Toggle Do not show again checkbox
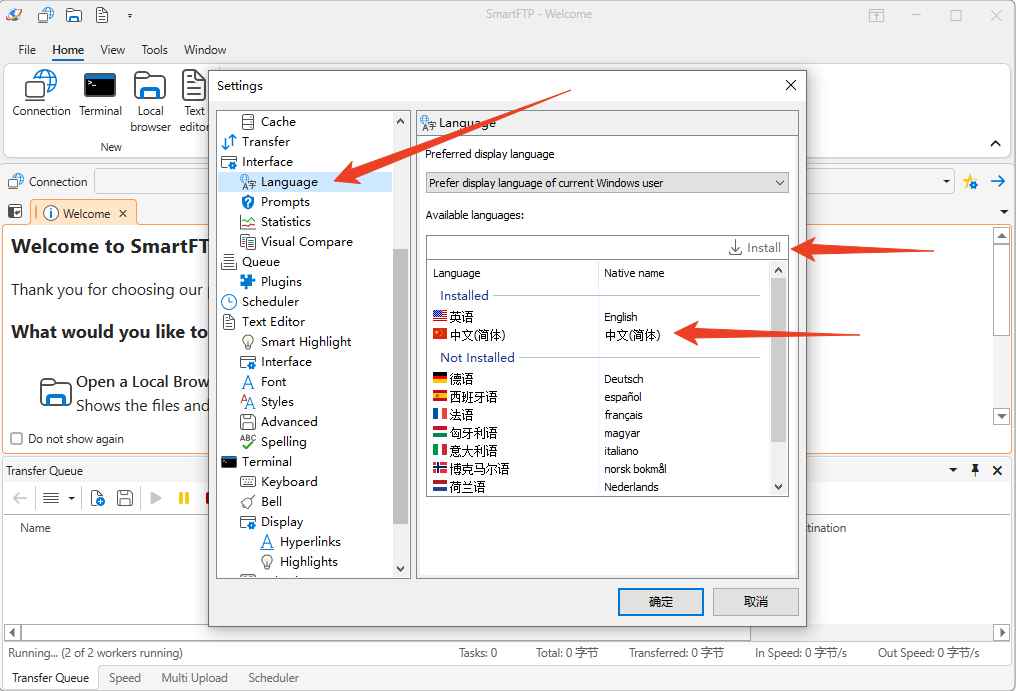 17,439
